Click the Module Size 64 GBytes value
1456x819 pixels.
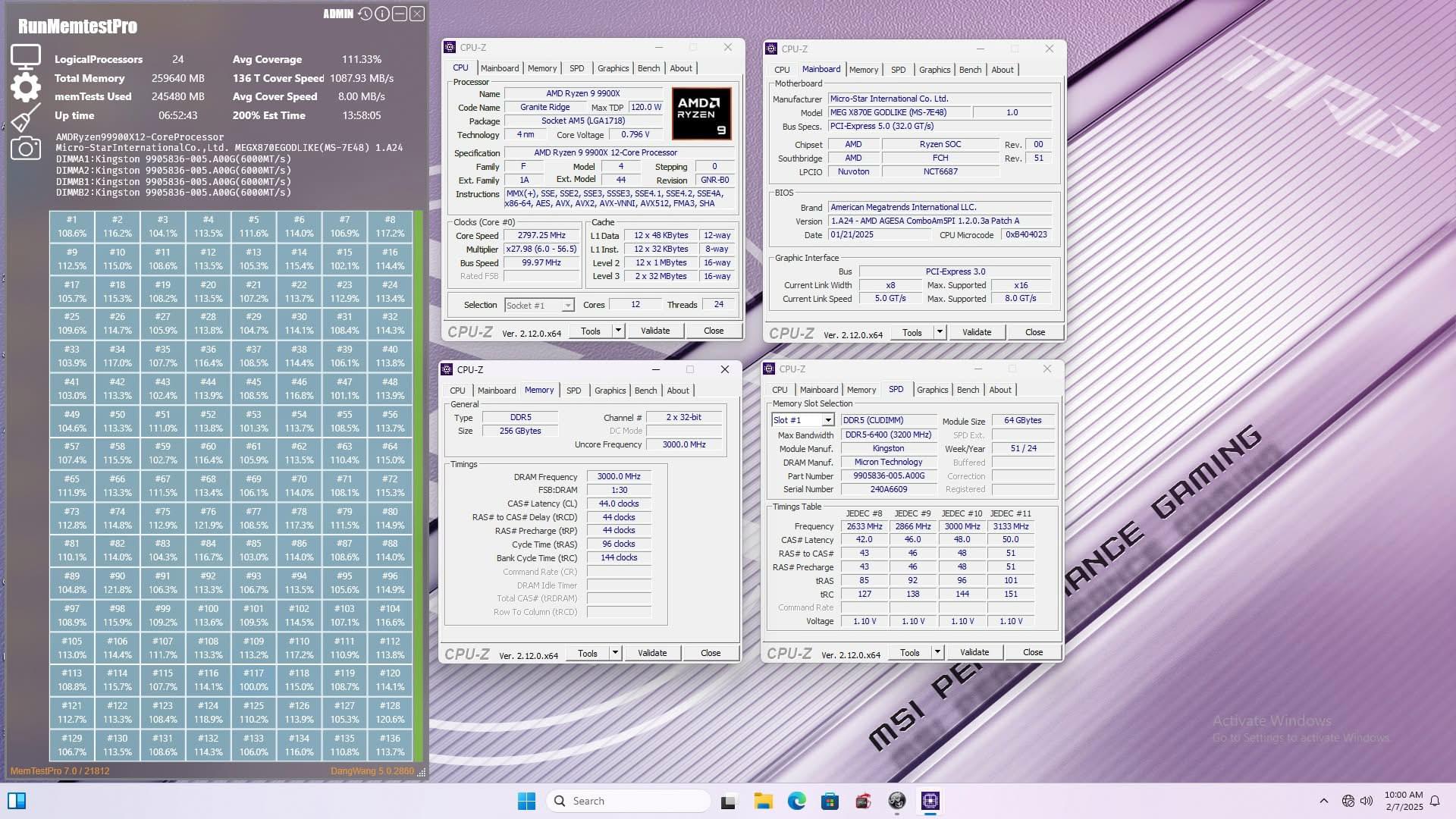pos(1022,420)
